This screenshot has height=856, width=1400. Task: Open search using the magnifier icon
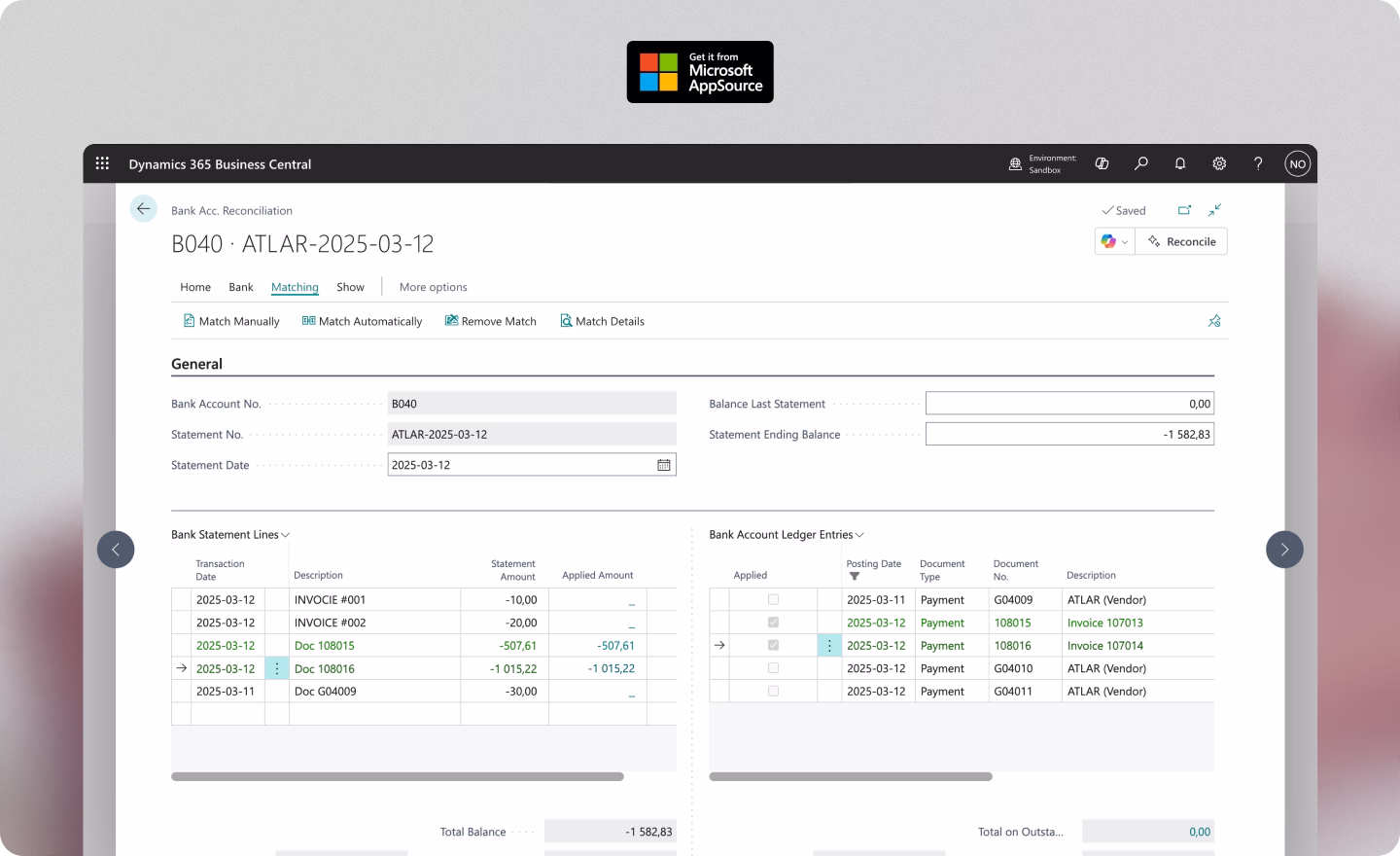pos(1140,163)
